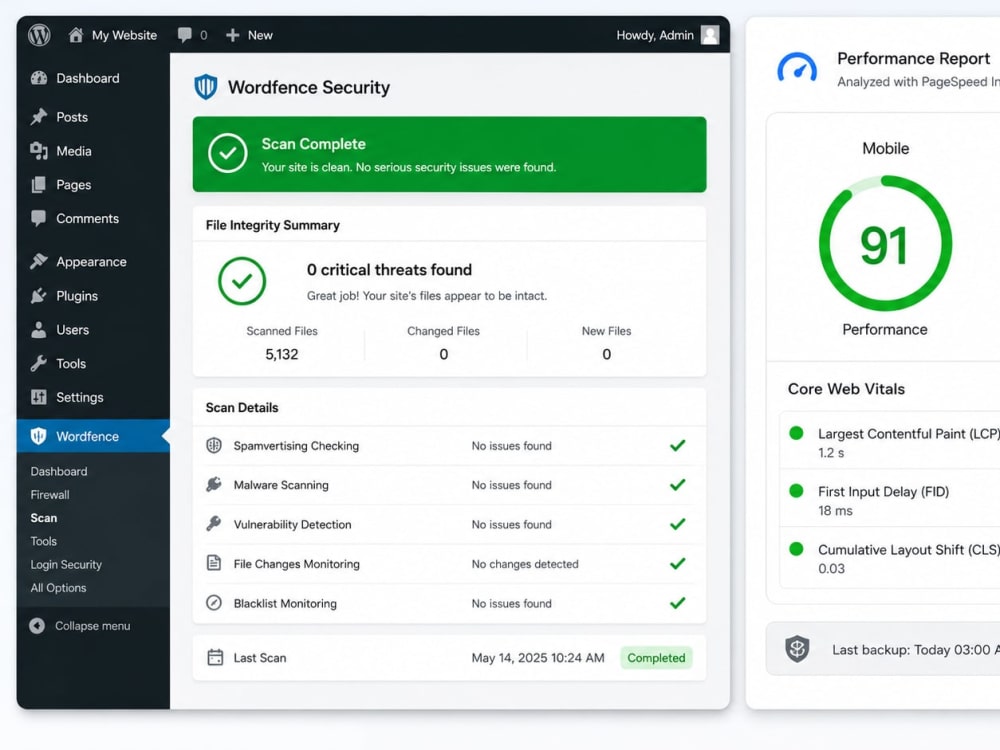Image resolution: width=1000 pixels, height=750 pixels.
Task: Click the green CLS status dot
Action: click(x=796, y=549)
